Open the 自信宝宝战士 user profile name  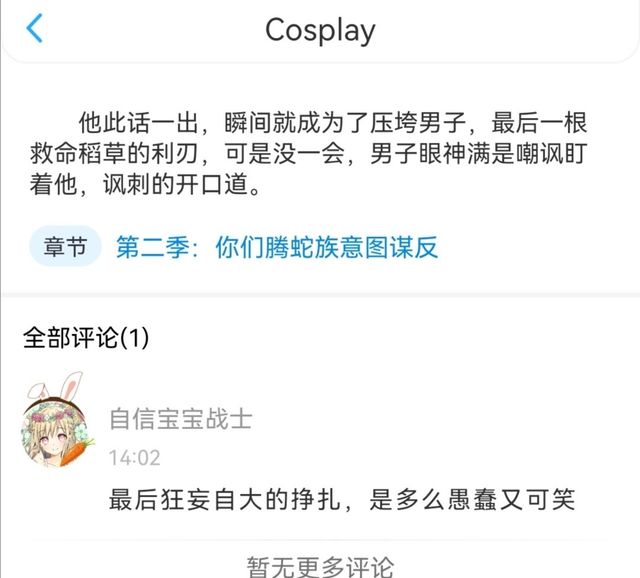tap(181, 419)
